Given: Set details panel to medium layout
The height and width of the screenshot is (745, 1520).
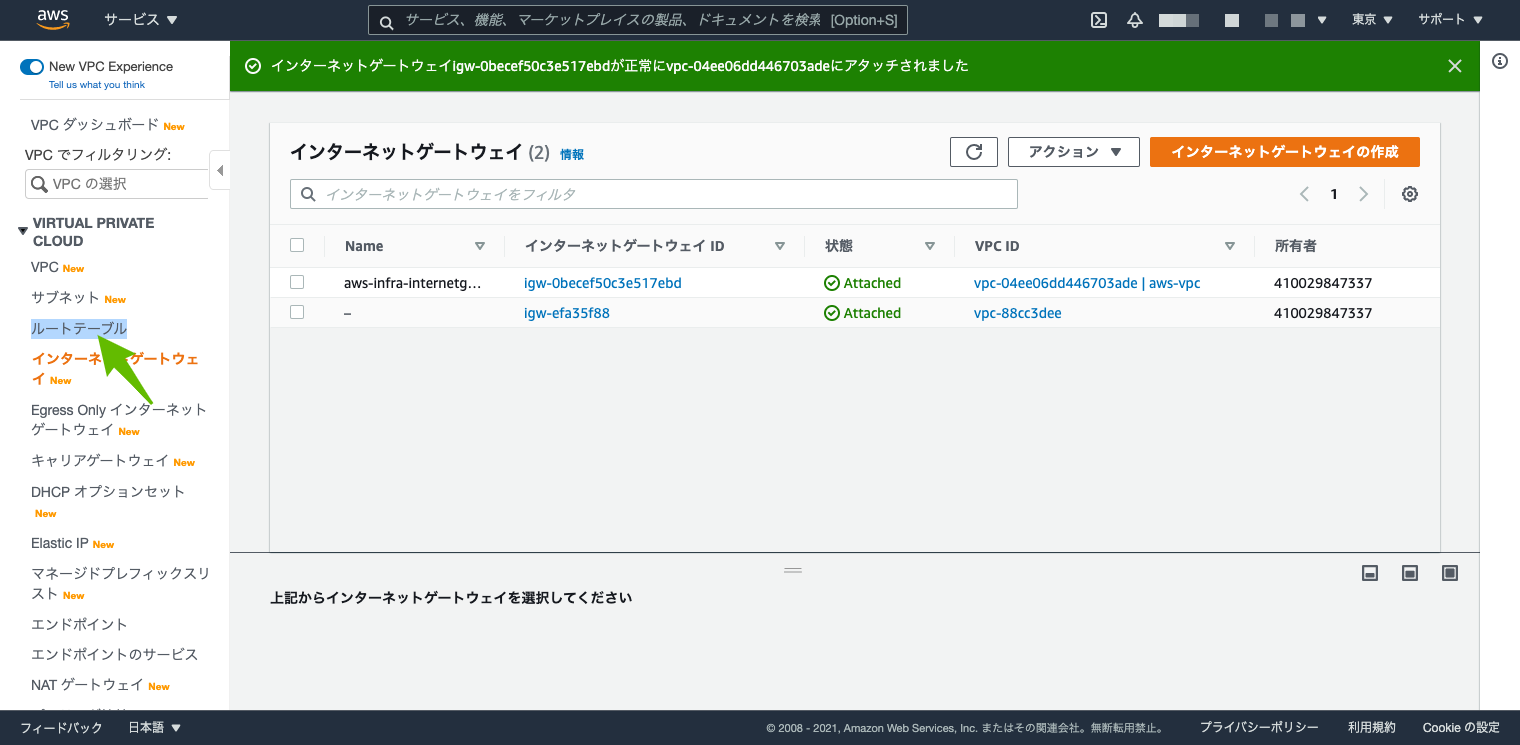Looking at the screenshot, I should pos(1410,573).
